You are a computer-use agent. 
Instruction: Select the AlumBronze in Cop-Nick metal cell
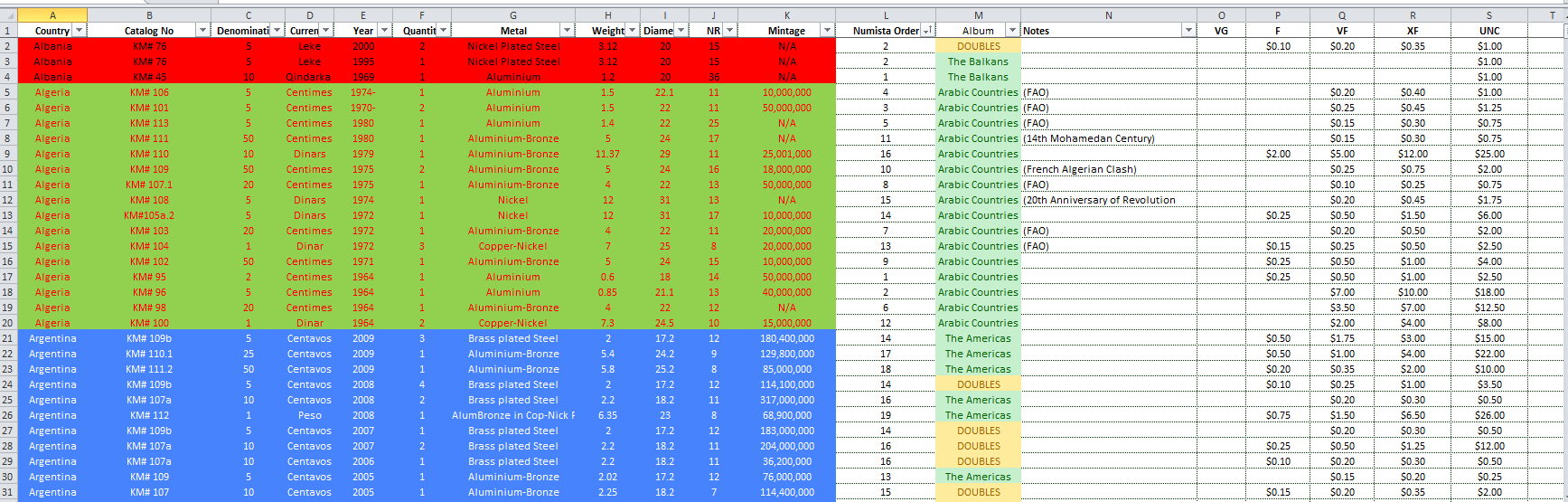(x=513, y=415)
